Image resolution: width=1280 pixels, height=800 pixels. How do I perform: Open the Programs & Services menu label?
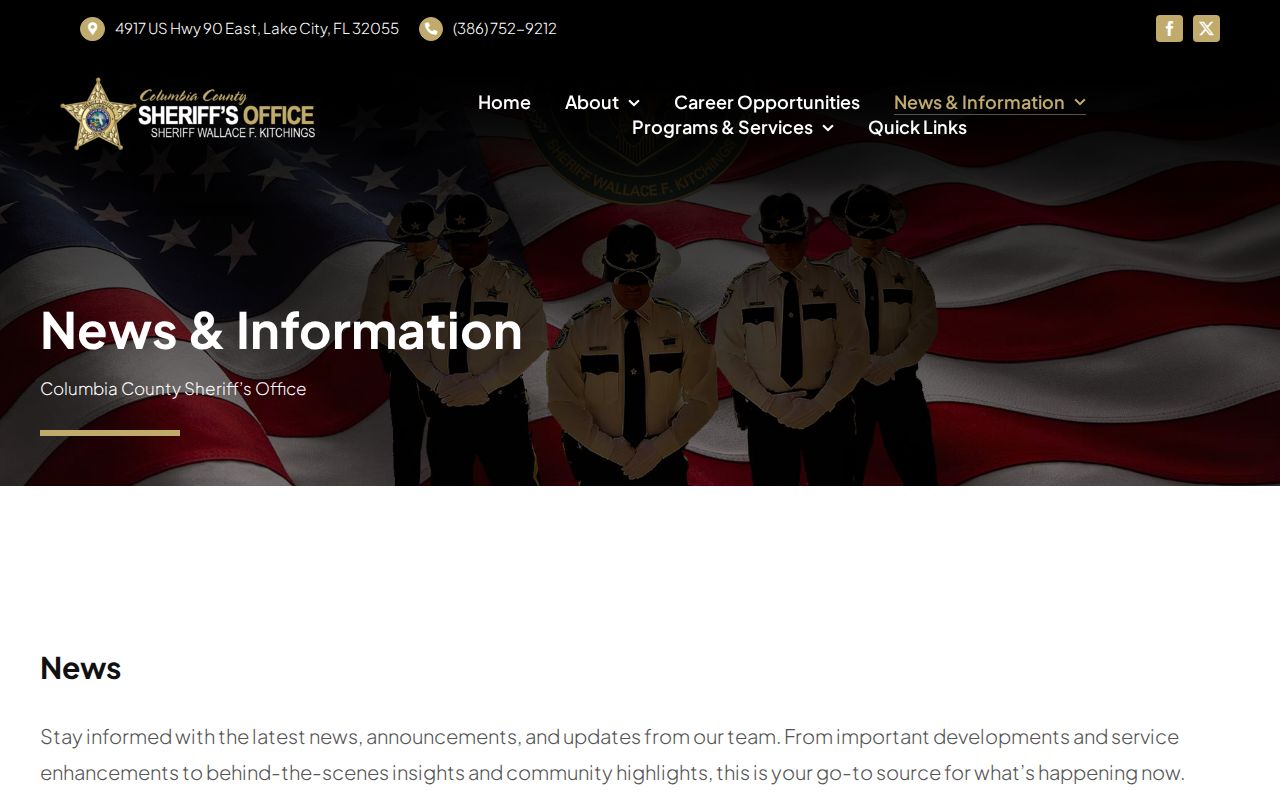(722, 127)
